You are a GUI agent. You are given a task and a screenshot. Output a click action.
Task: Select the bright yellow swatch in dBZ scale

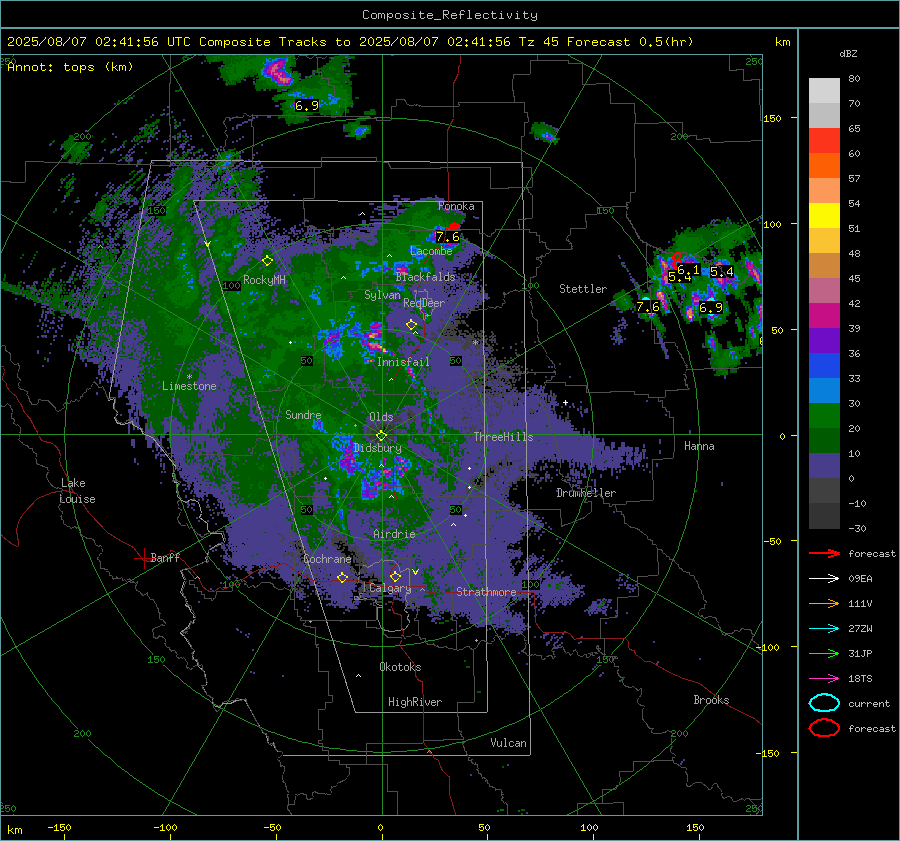[x=824, y=215]
